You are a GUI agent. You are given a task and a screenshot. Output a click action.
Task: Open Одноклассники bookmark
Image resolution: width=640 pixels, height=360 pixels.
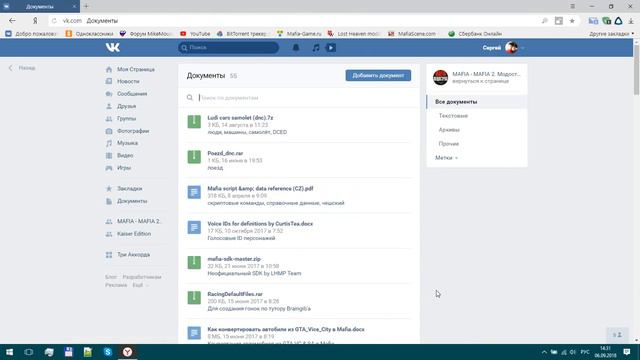(89, 34)
